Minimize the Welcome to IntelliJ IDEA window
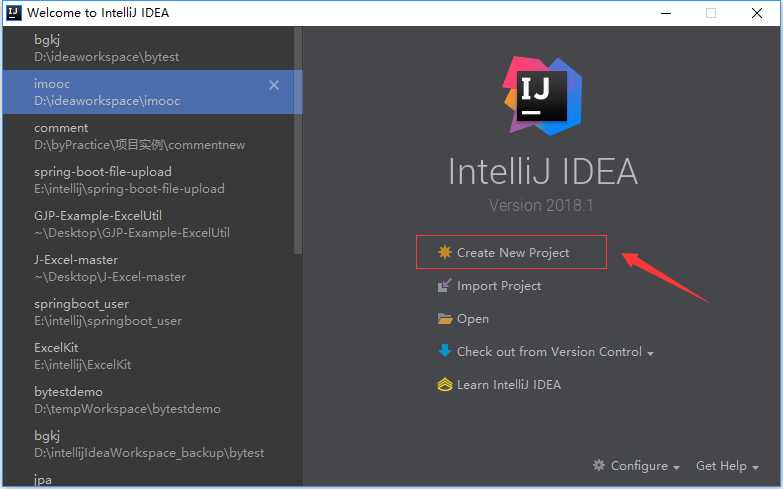Viewport: 783px width, 489px height. pyautogui.click(x=666, y=13)
